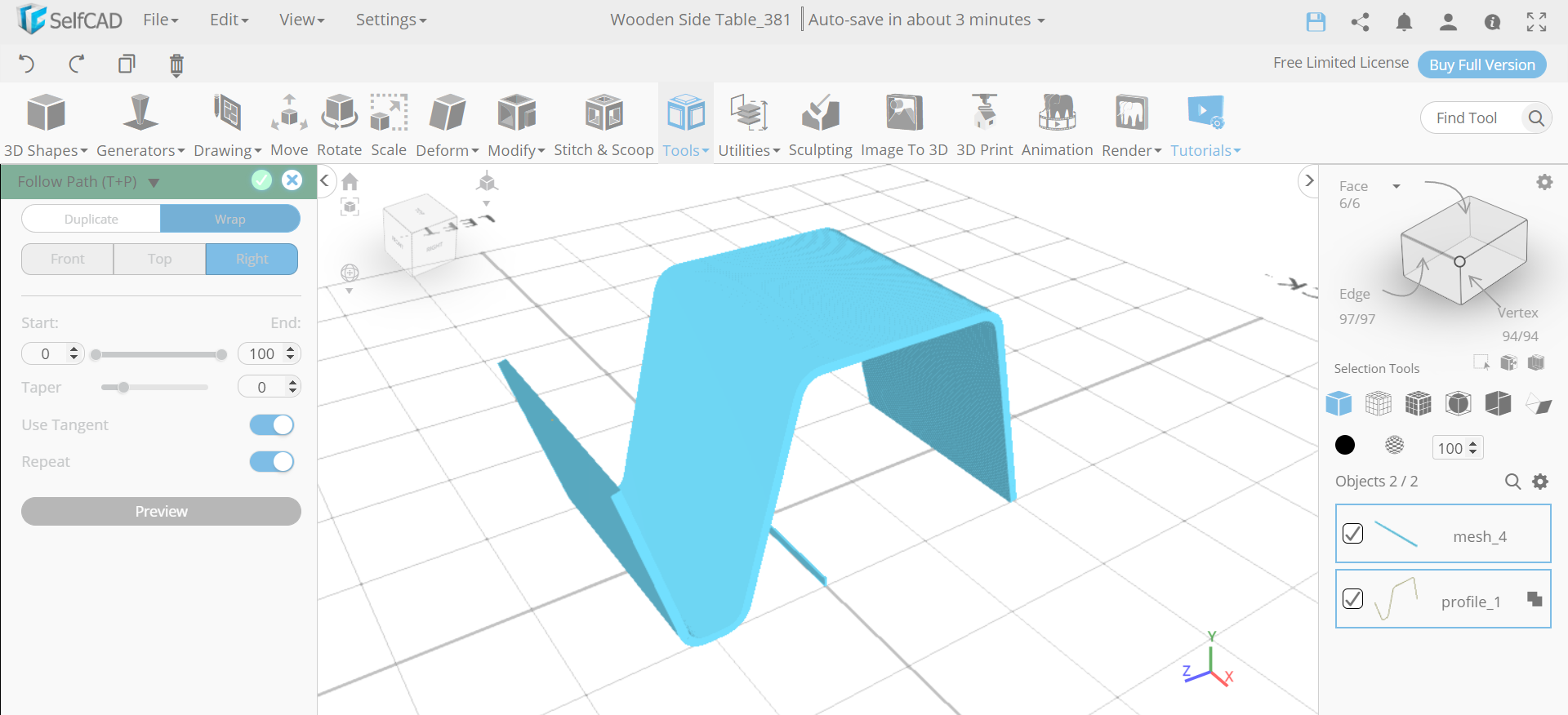Click Buy Full Version button
The height and width of the screenshot is (715, 1568).
pyautogui.click(x=1481, y=64)
